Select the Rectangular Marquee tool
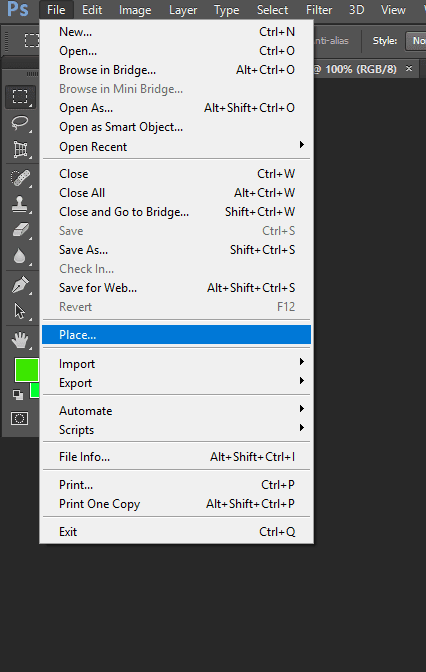The image size is (426, 672). pyautogui.click(x=20, y=97)
